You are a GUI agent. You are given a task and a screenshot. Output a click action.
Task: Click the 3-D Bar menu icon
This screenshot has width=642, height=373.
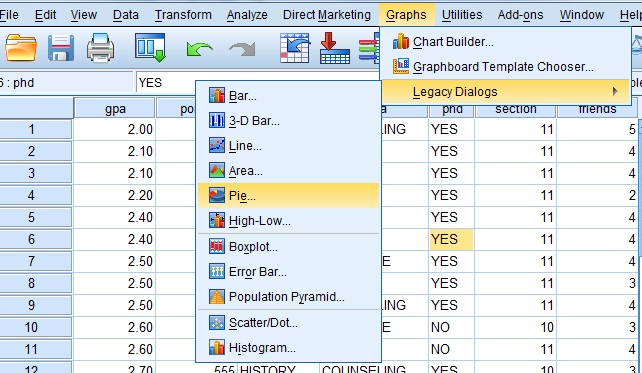[x=217, y=120]
